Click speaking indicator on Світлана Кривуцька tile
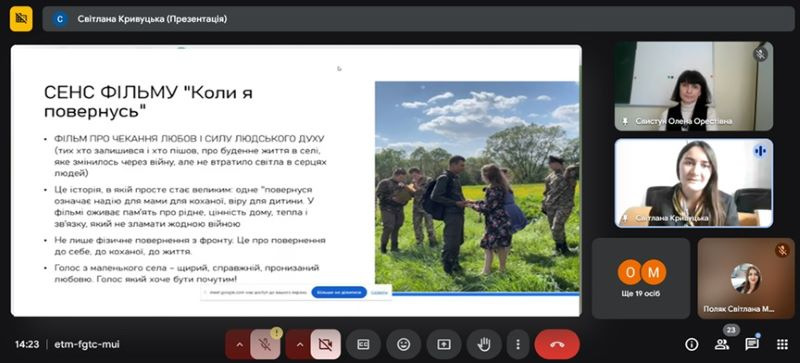This screenshot has height=363, width=800. tap(760, 151)
